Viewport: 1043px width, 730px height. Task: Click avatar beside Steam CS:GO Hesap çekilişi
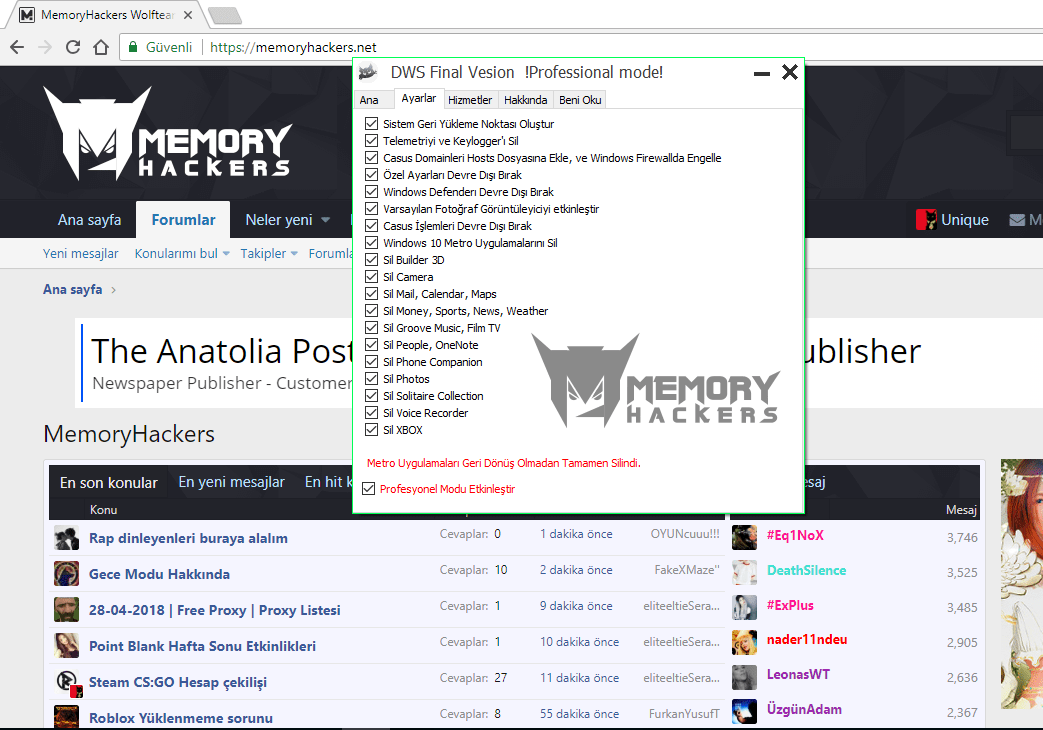67,681
